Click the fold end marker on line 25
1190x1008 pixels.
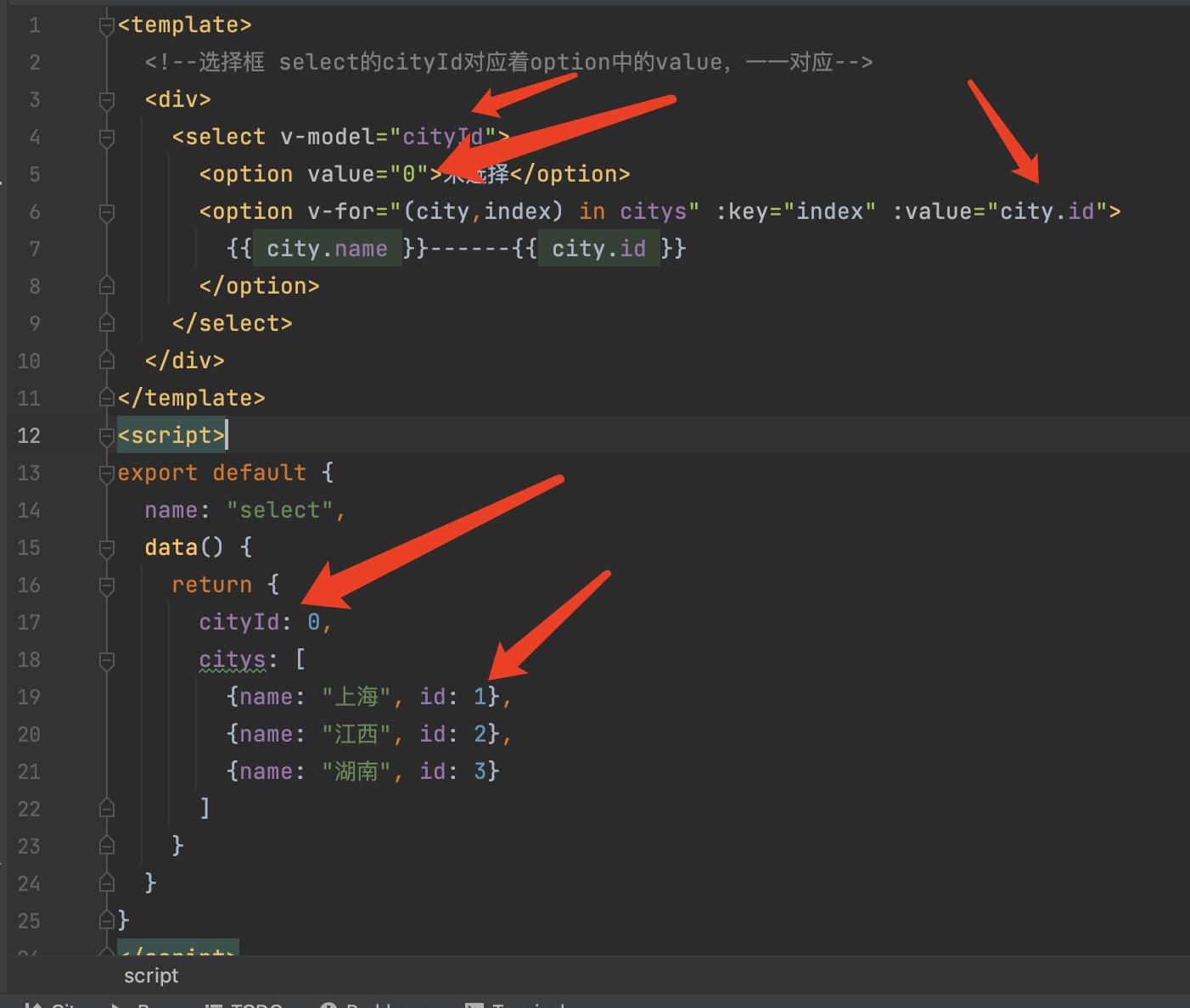pyautogui.click(x=106, y=921)
